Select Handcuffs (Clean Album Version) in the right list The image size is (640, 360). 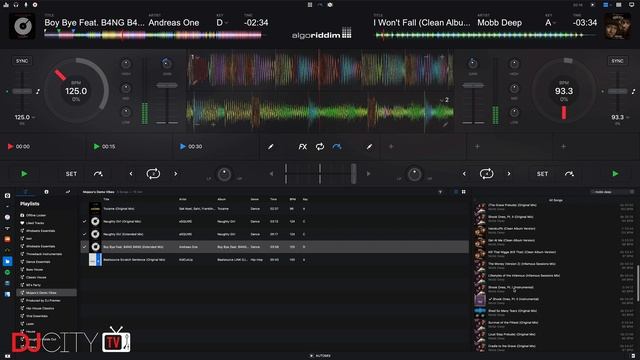point(554,230)
